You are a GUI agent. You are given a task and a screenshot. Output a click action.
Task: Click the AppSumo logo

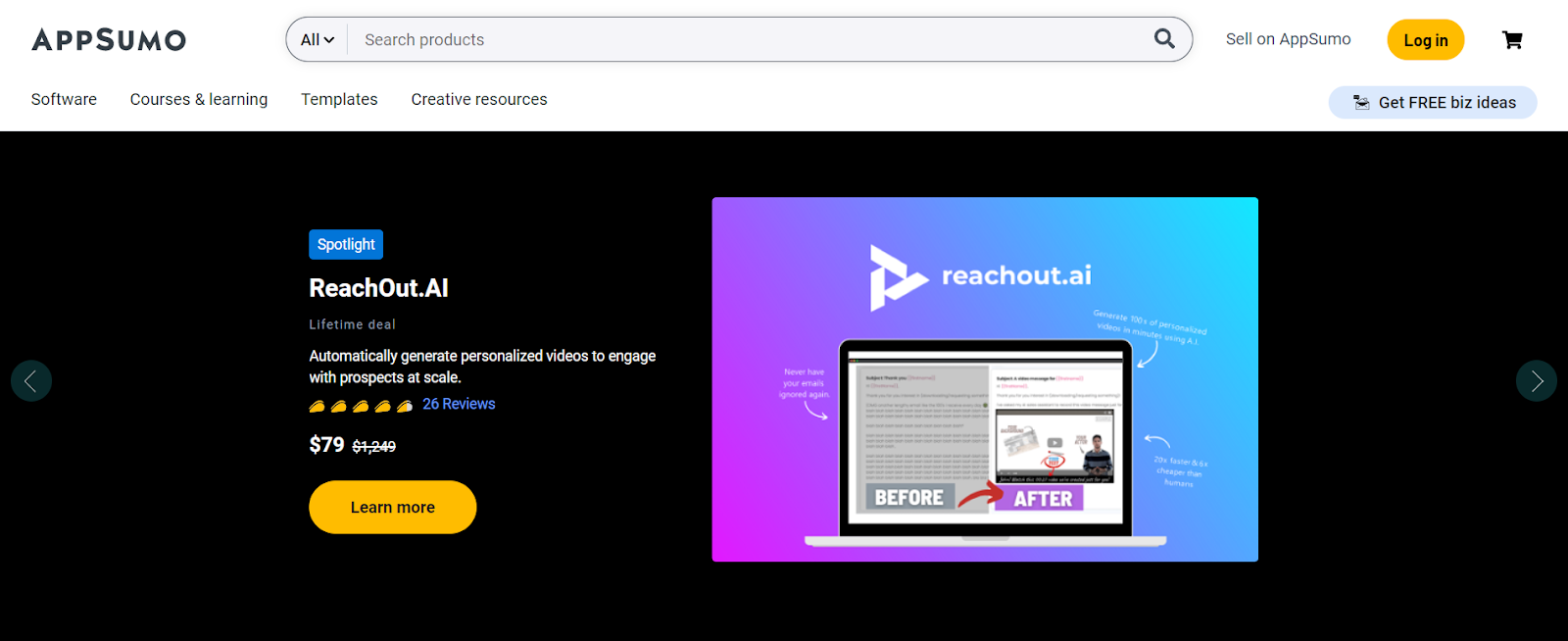point(109,40)
